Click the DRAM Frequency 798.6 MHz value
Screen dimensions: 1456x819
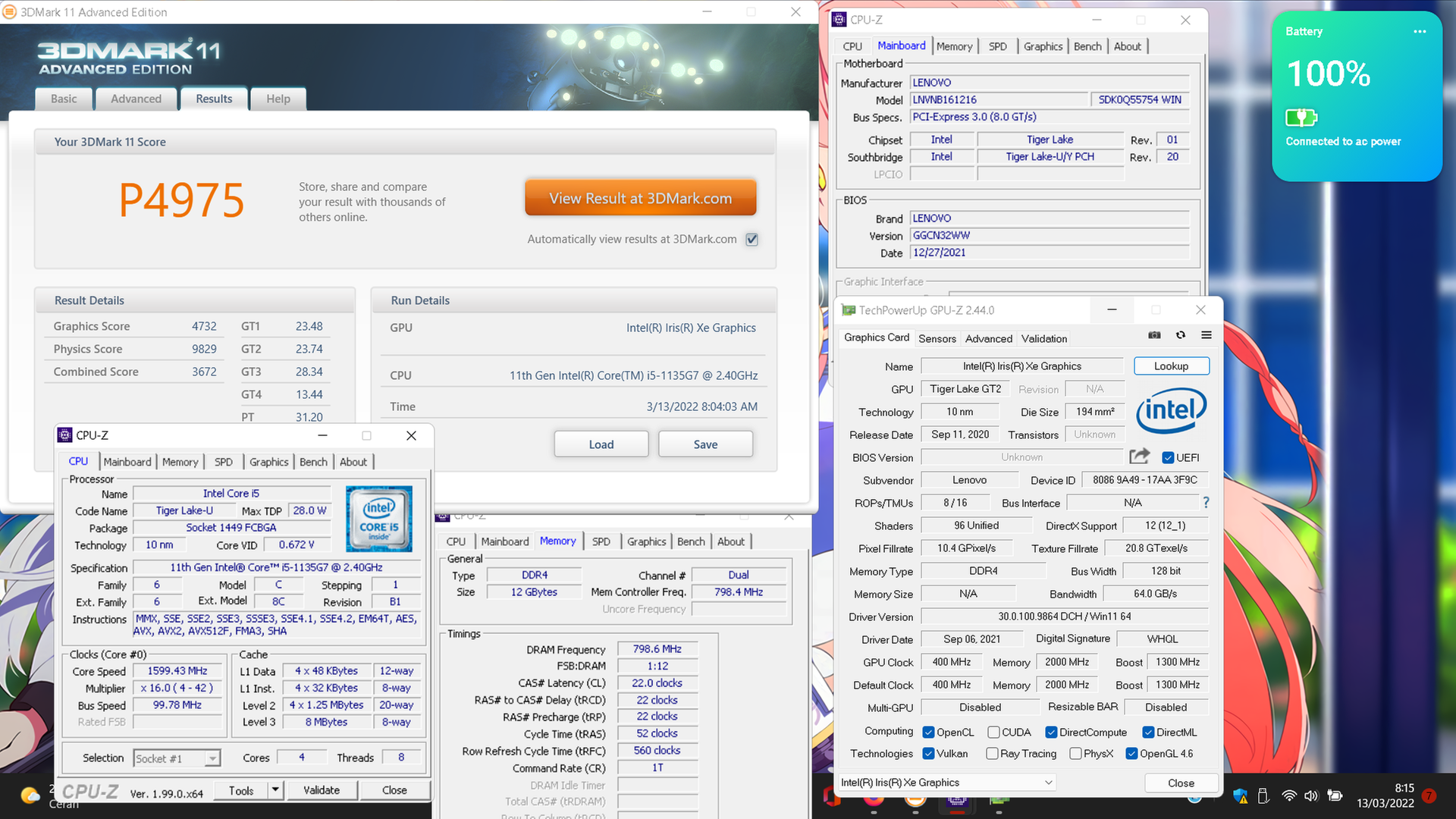(x=657, y=649)
